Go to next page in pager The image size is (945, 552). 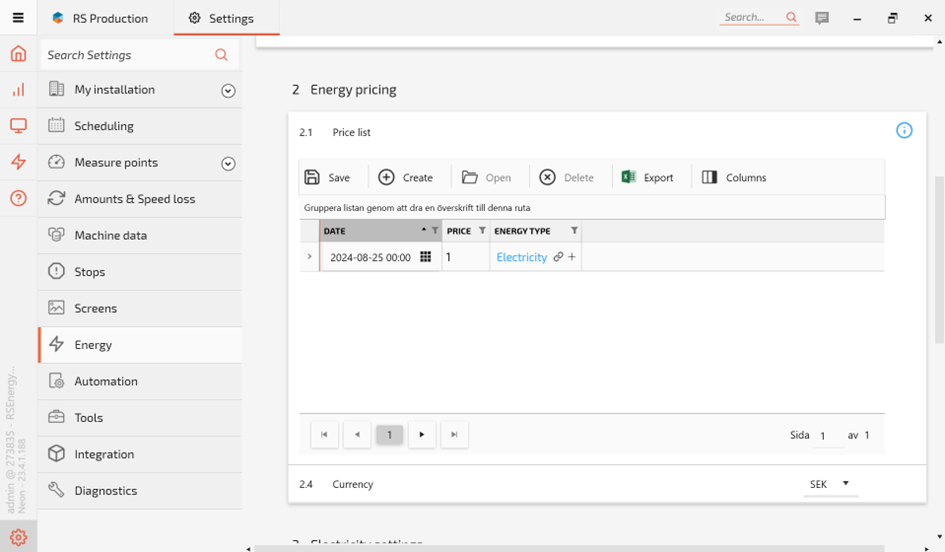pos(422,435)
